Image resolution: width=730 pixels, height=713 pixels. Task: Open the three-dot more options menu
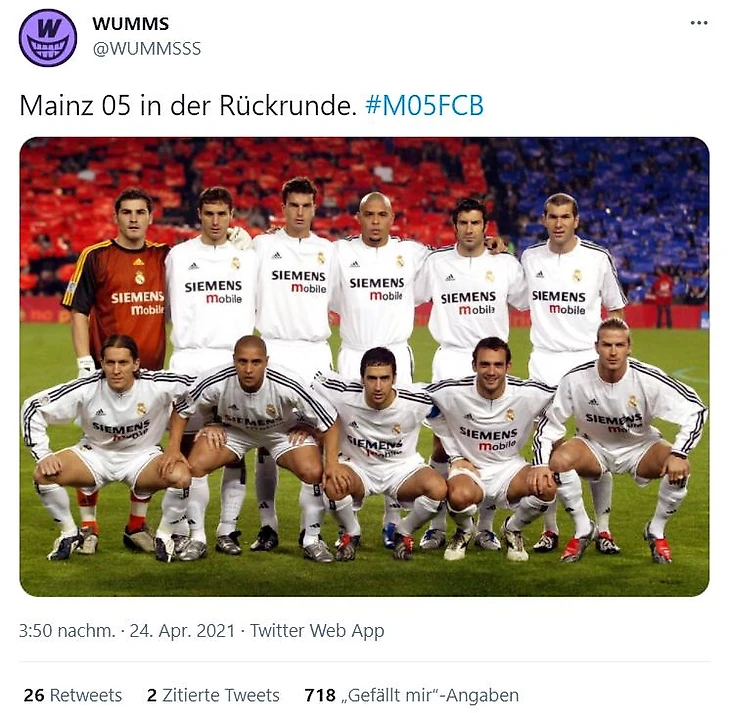(699, 23)
